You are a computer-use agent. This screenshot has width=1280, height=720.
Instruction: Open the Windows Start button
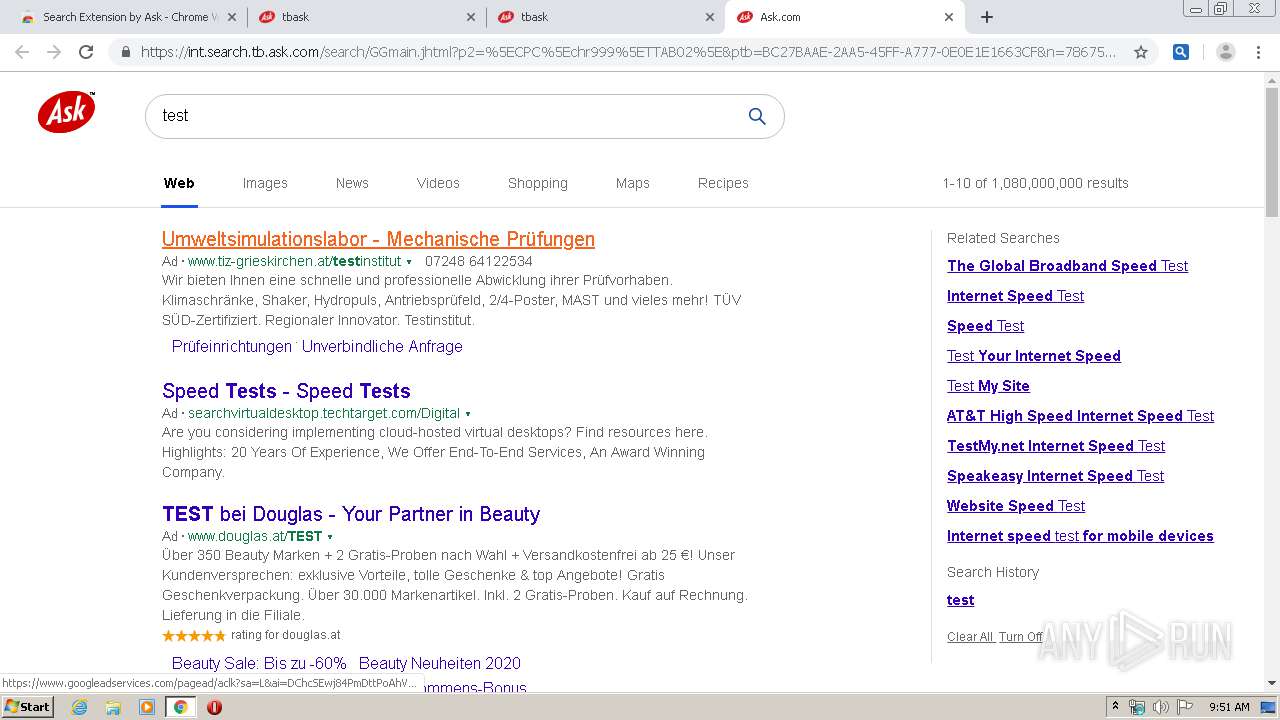27,706
